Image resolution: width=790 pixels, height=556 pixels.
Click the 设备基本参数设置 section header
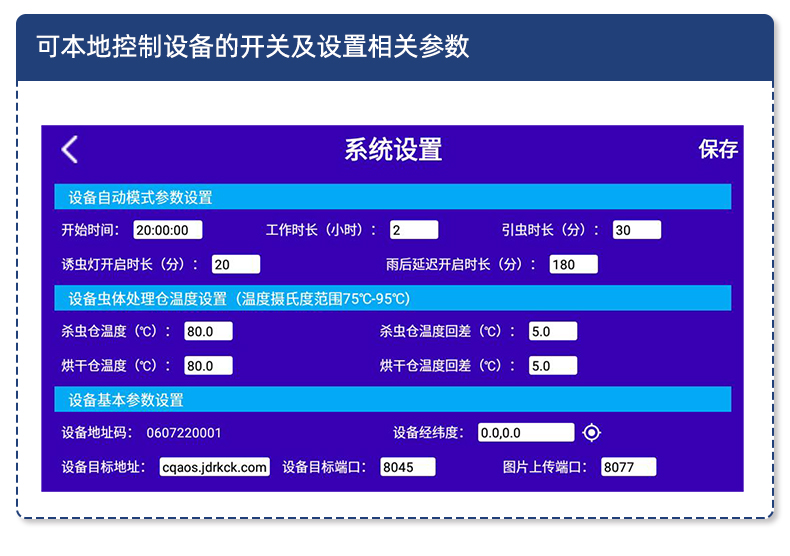[392, 400]
